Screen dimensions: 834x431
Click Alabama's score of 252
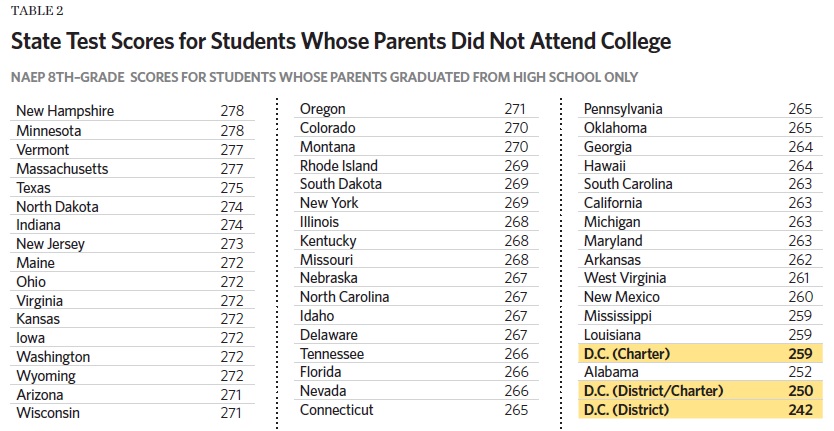(x=800, y=372)
